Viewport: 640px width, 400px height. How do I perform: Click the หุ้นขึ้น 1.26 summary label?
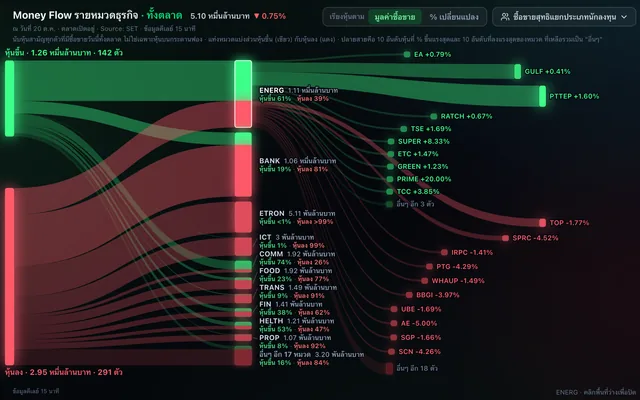[x=64, y=53]
